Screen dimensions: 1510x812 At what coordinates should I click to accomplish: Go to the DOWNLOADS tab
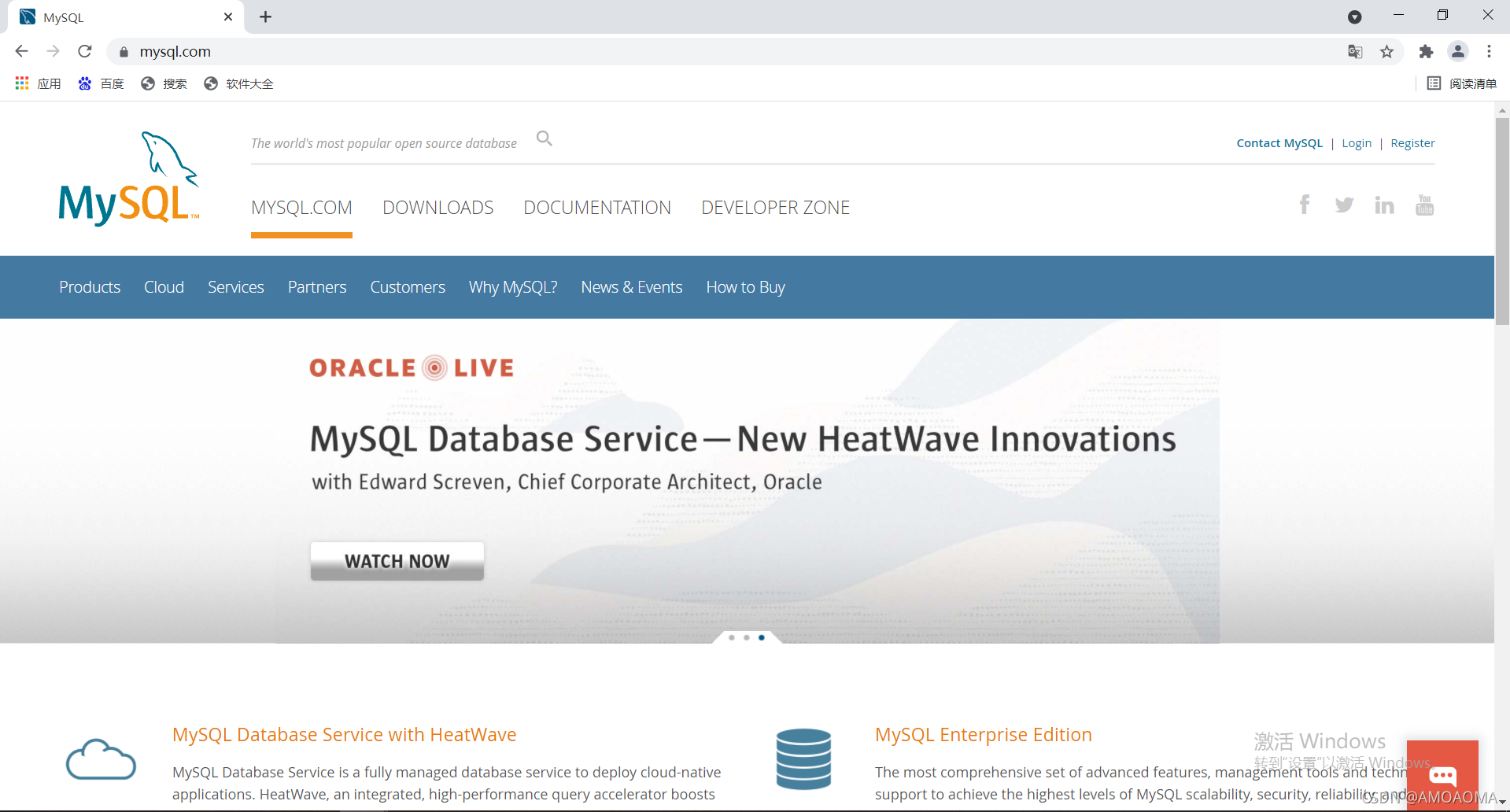(438, 208)
